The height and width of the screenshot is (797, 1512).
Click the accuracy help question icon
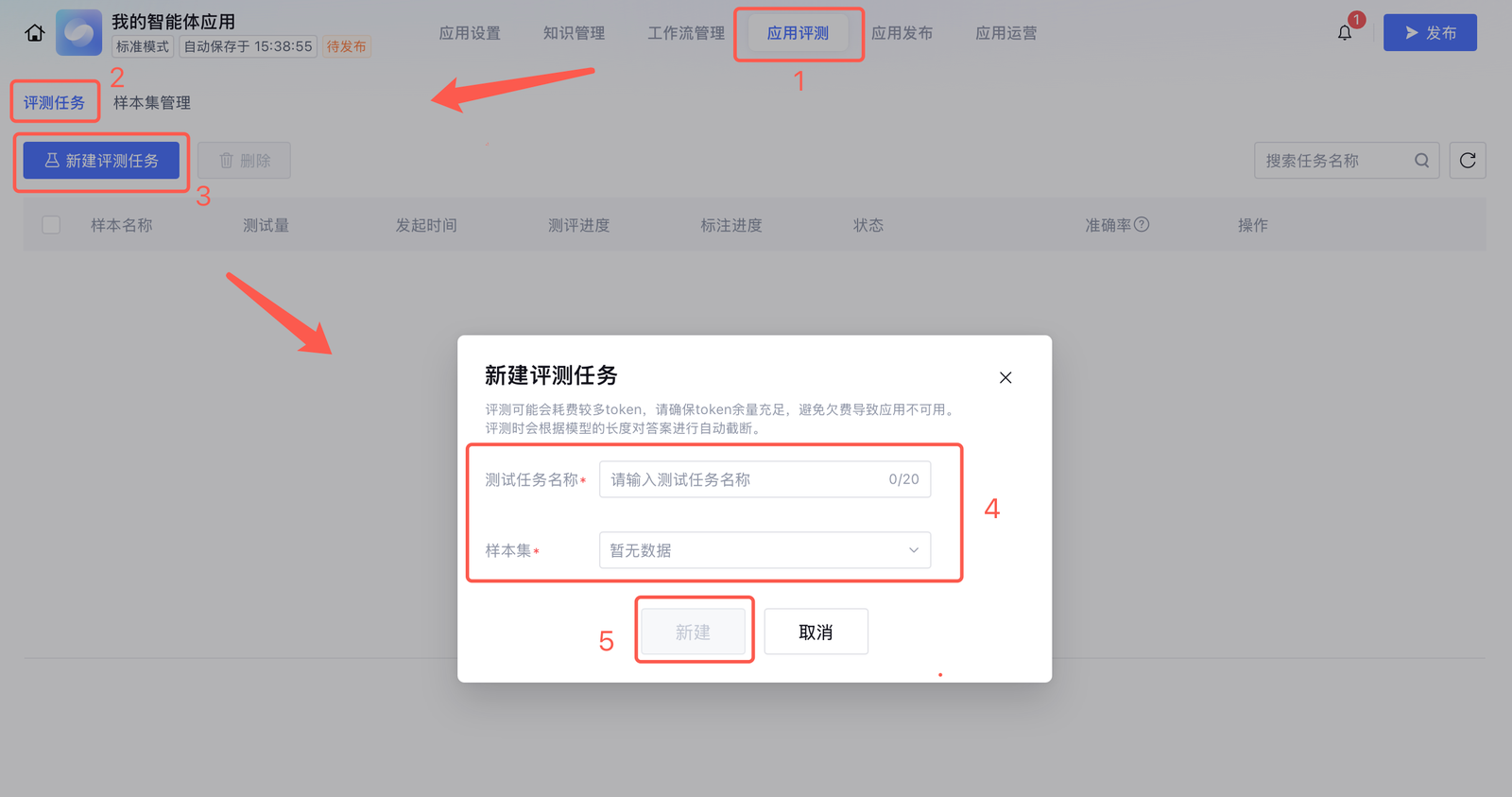[1142, 225]
